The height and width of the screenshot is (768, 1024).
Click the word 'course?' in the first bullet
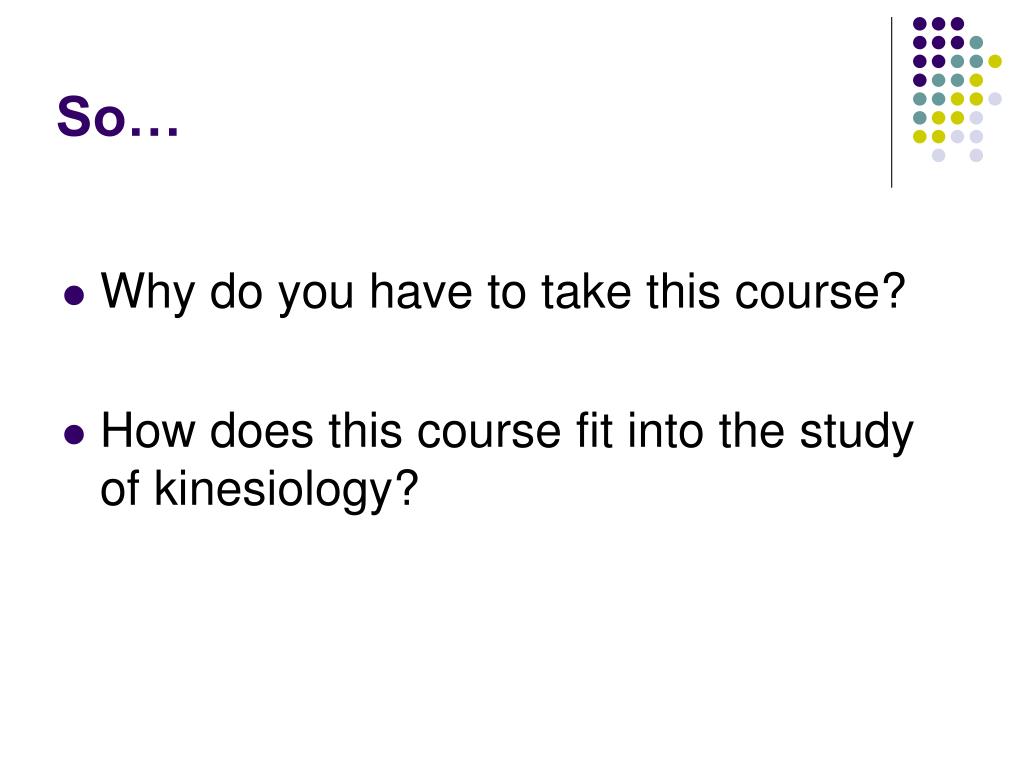pyautogui.click(x=820, y=292)
